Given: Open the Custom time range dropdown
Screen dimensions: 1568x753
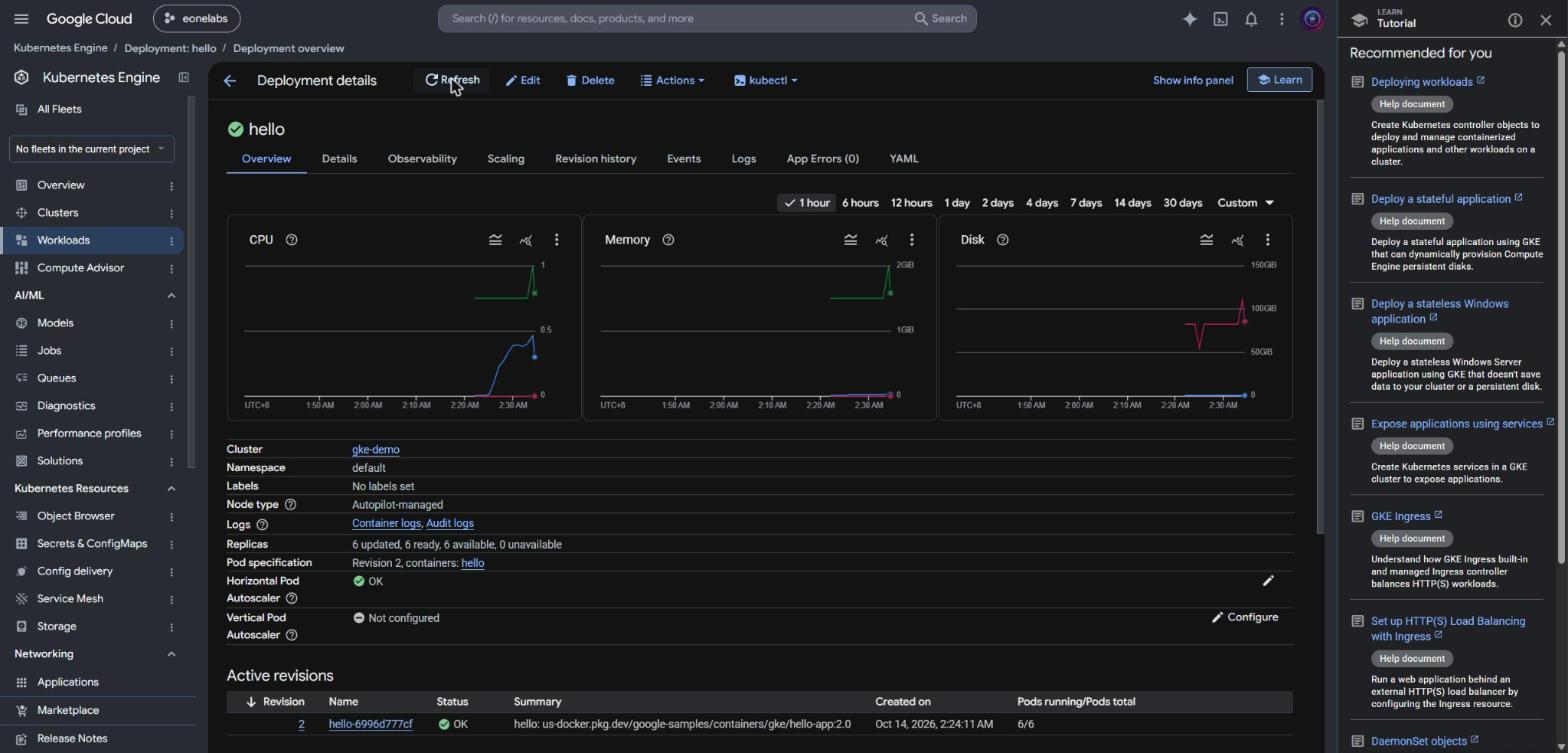Looking at the screenshot, I should (1245, 203).
